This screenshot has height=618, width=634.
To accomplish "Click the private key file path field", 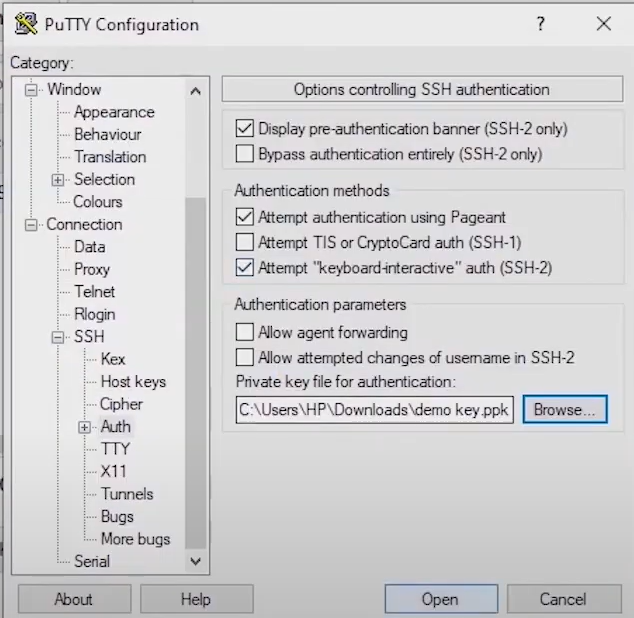I will click(374, 410).
